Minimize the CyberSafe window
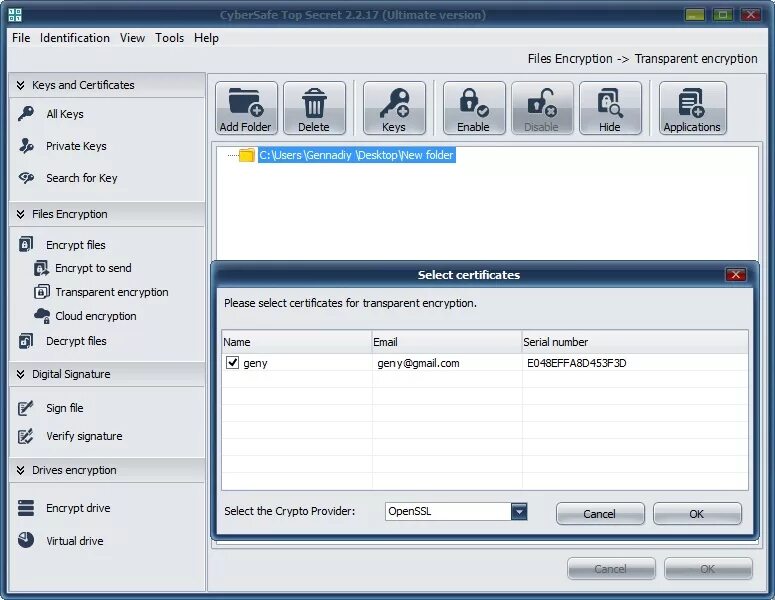The image size is (775, 600). click(x=694, y=15)
